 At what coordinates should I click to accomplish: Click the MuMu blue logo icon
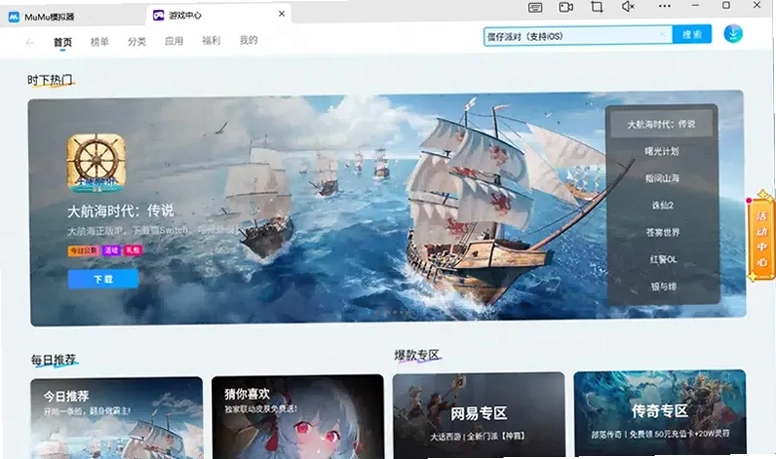click(x=14, y=17)
